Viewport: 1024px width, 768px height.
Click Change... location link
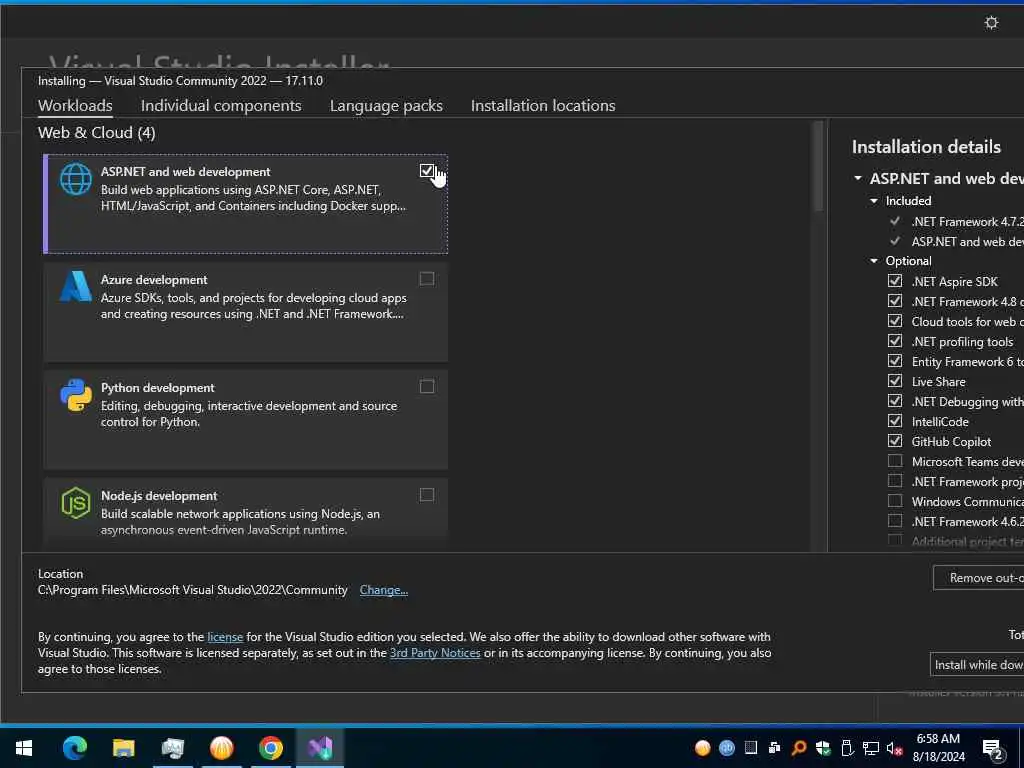(x=383, y=590)
